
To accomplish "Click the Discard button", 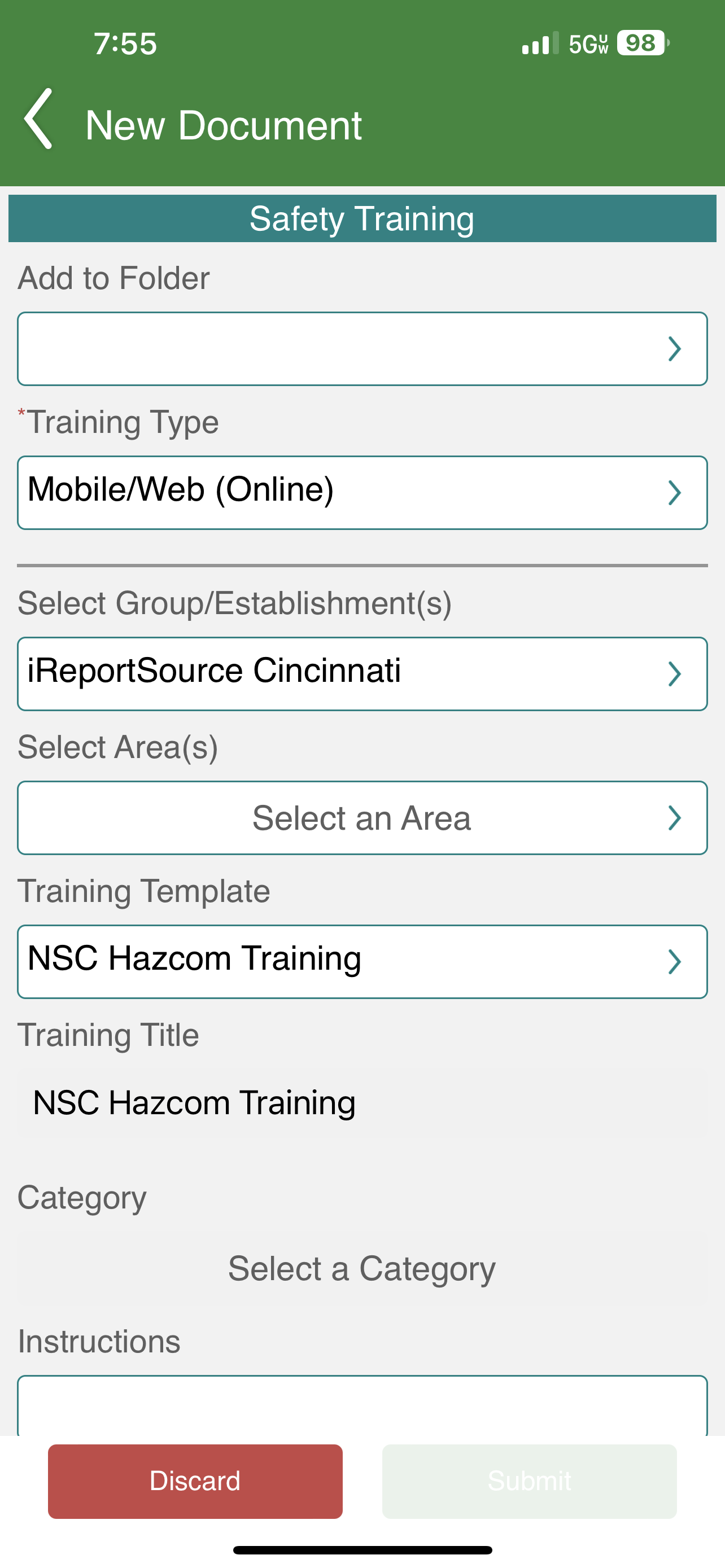I will (x=195, y=1481).
